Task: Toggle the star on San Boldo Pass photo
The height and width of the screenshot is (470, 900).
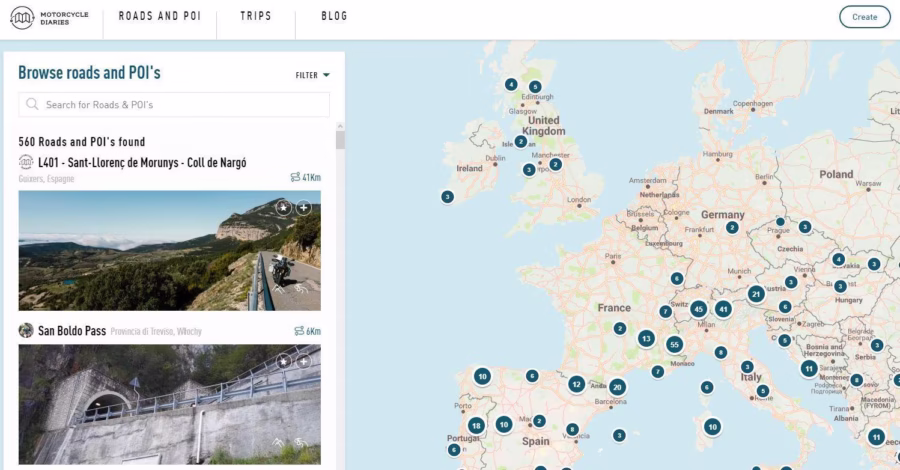Action: tap(284, 361)
